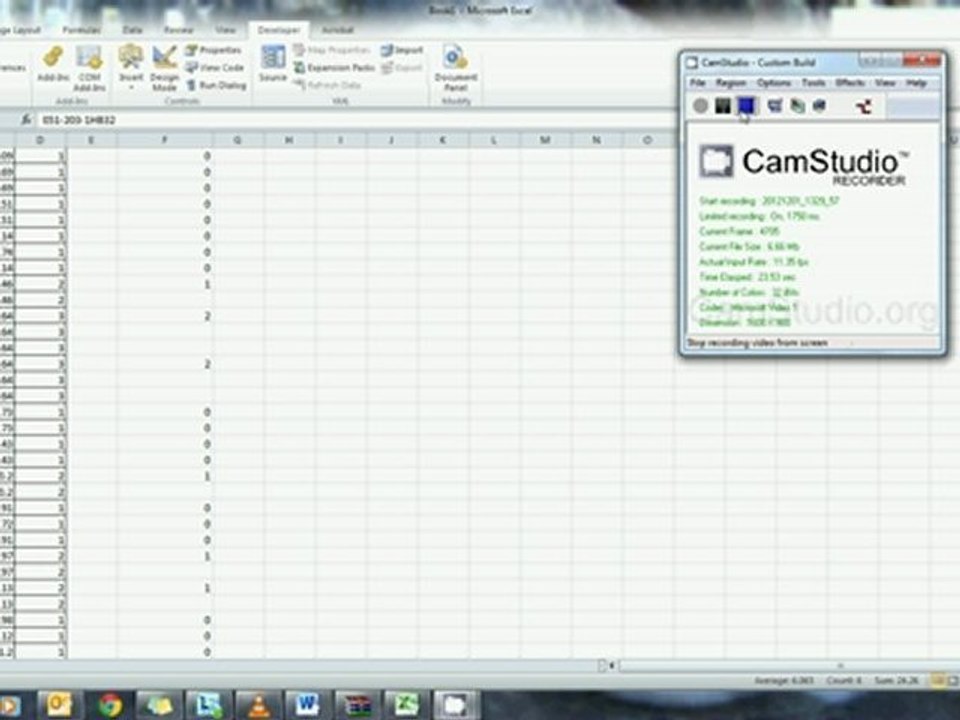Open Google Chrome from the taskbar

click(x=110, y=705)
